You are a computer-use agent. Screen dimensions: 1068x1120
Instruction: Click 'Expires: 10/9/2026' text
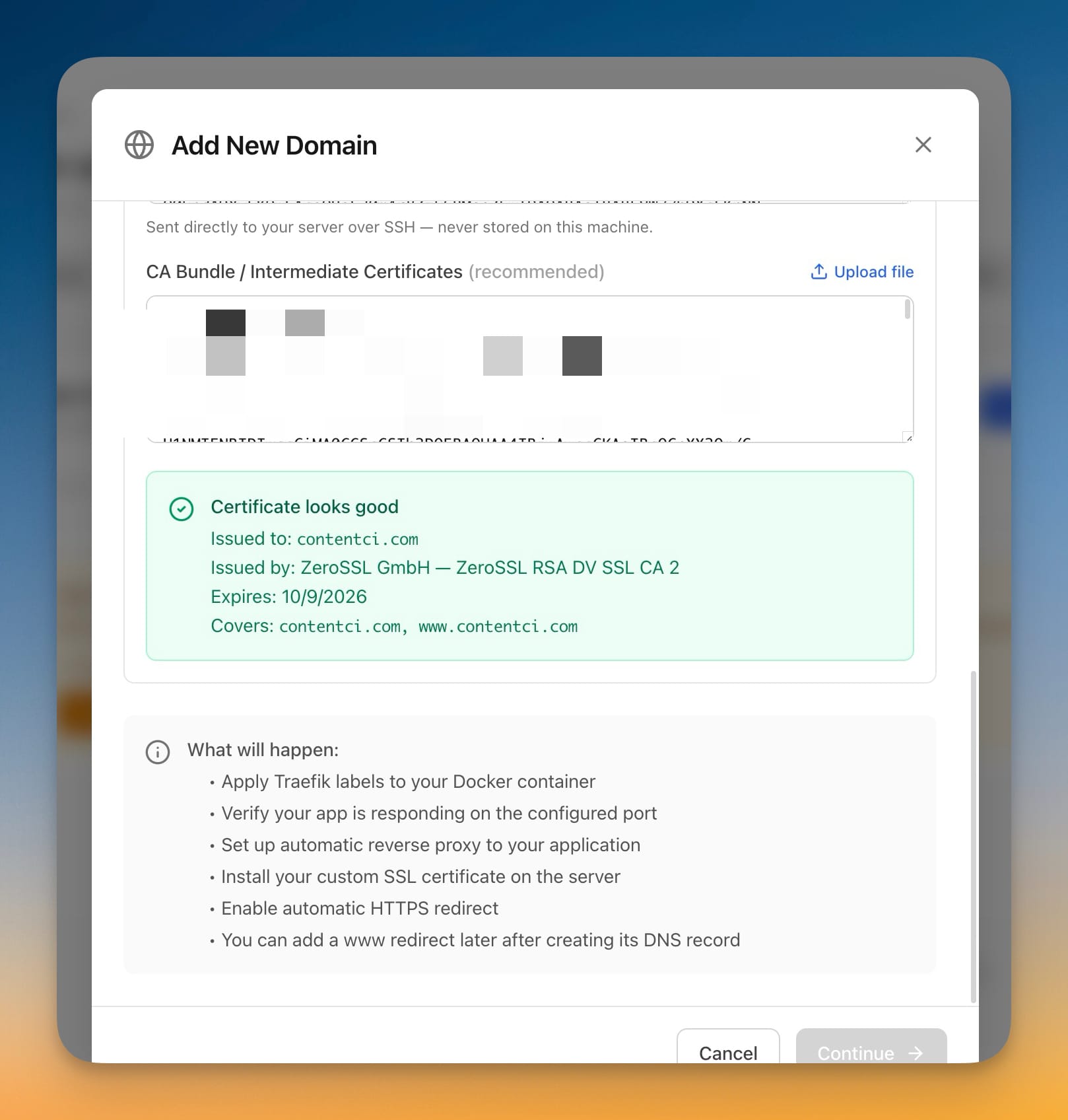point(288,596)
